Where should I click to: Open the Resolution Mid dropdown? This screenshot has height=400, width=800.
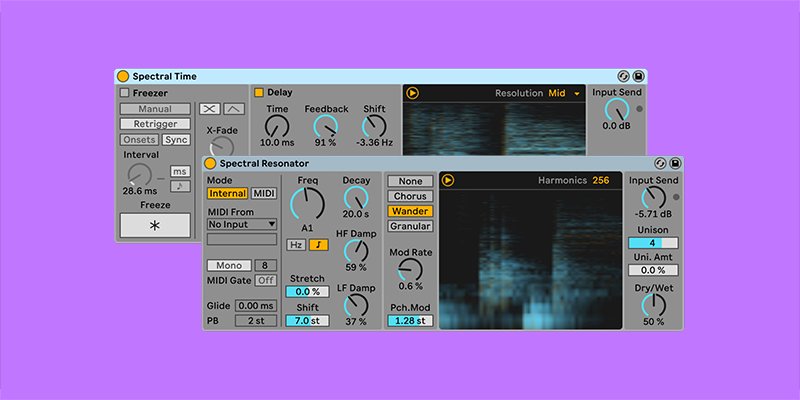point(564,93)
